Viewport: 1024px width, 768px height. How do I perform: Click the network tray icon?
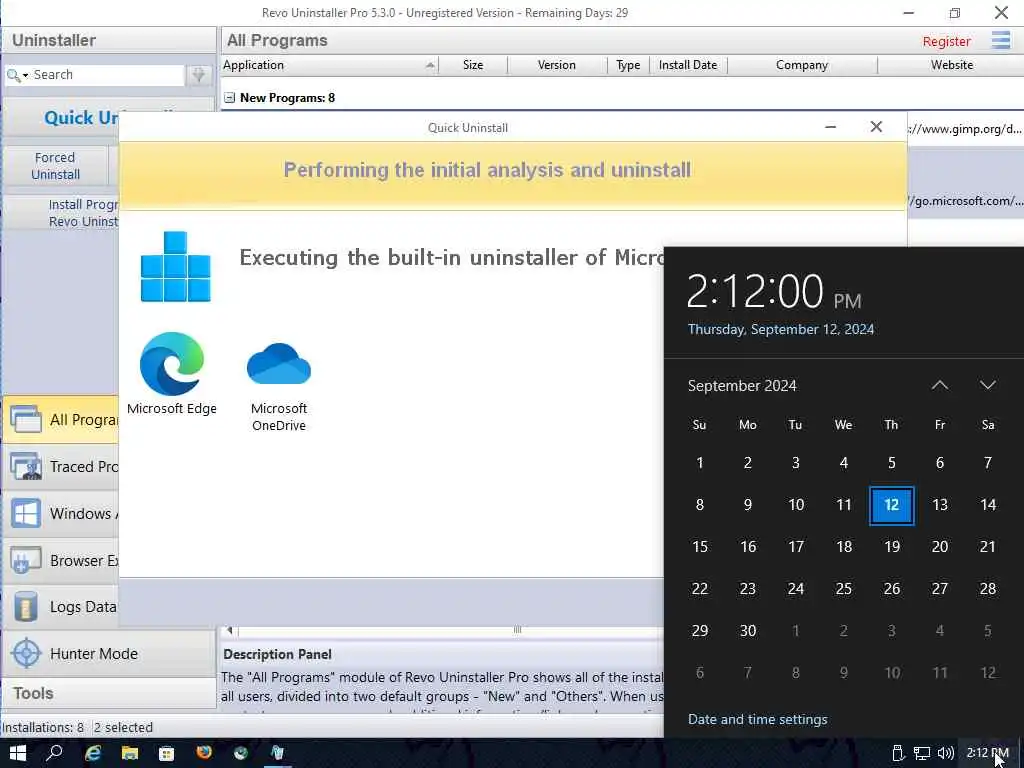921,753
